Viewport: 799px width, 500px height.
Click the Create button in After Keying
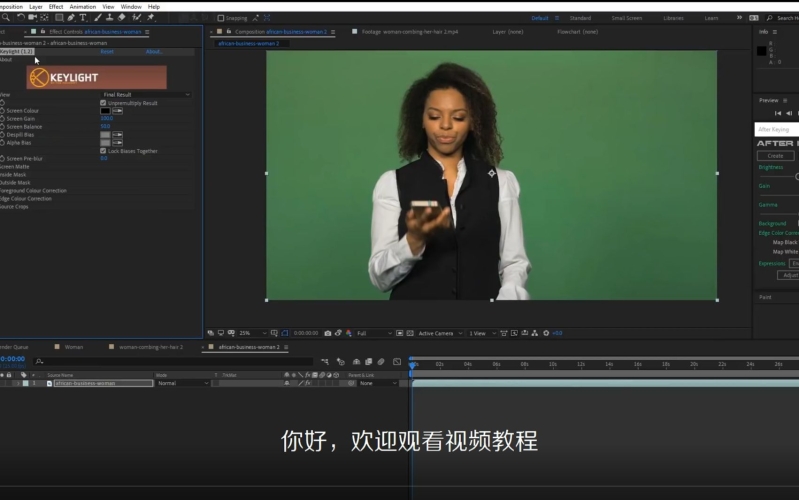[x=775, y=156]
